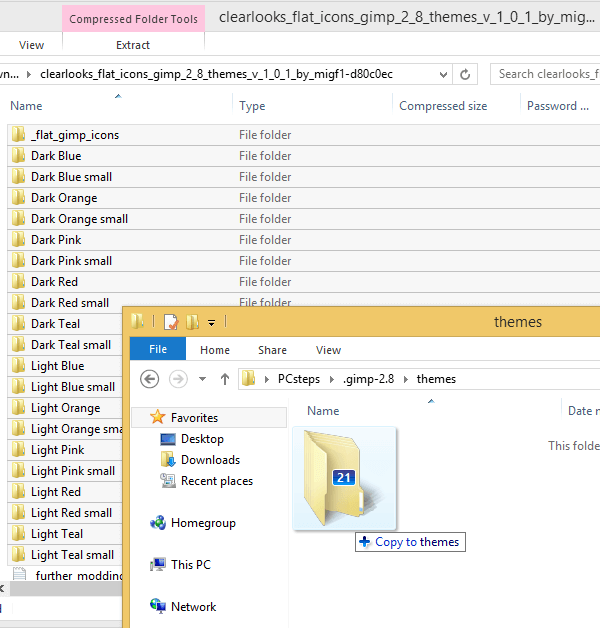
Task: Click the Dark Pink folder icon
Action: click(x=18, y=240)
